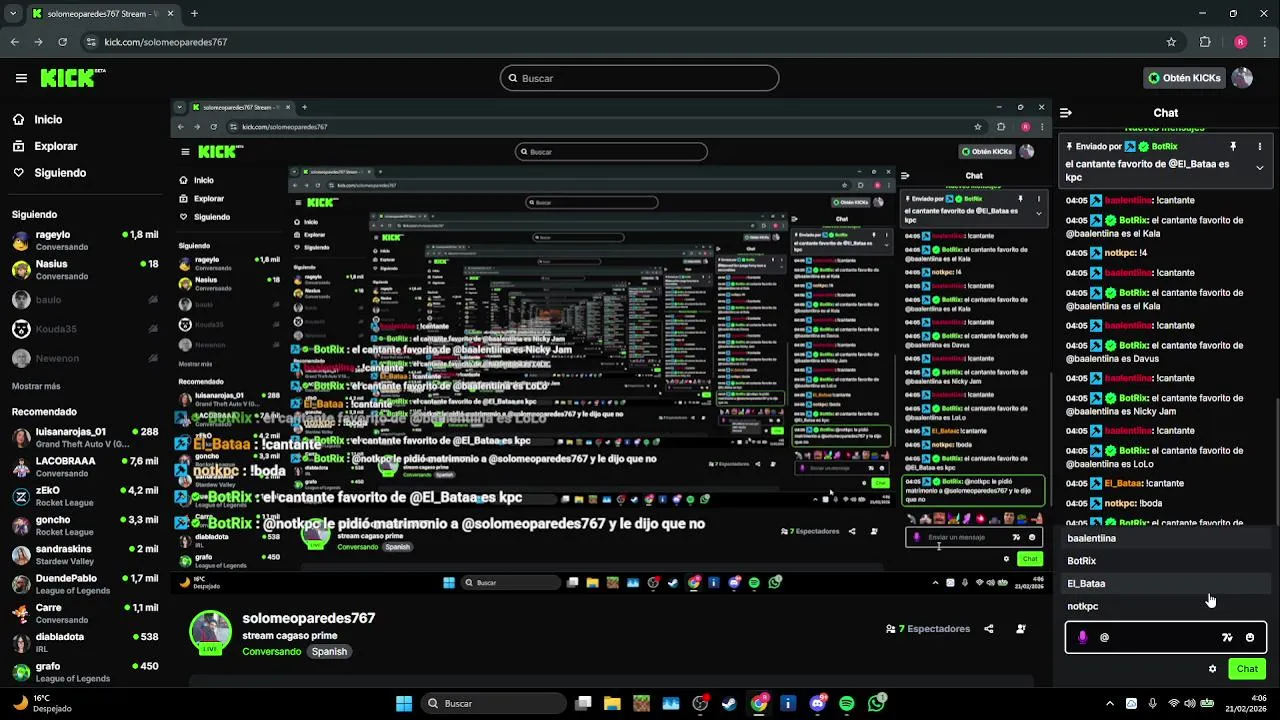This screenshot has height=720, width=1280.
Task: Expand Mostrar más under Siguiendo list
Action: click(x=36, y=386)
